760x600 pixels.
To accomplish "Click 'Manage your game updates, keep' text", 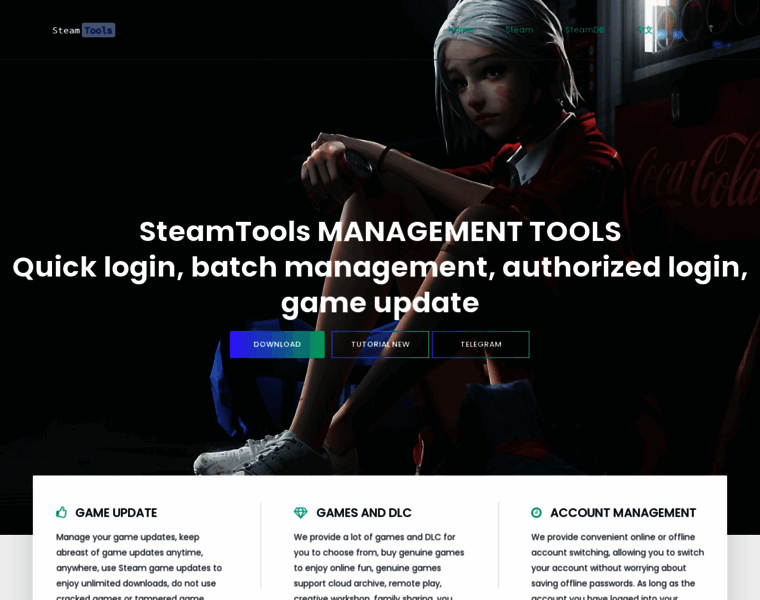I will click(127, 537).
